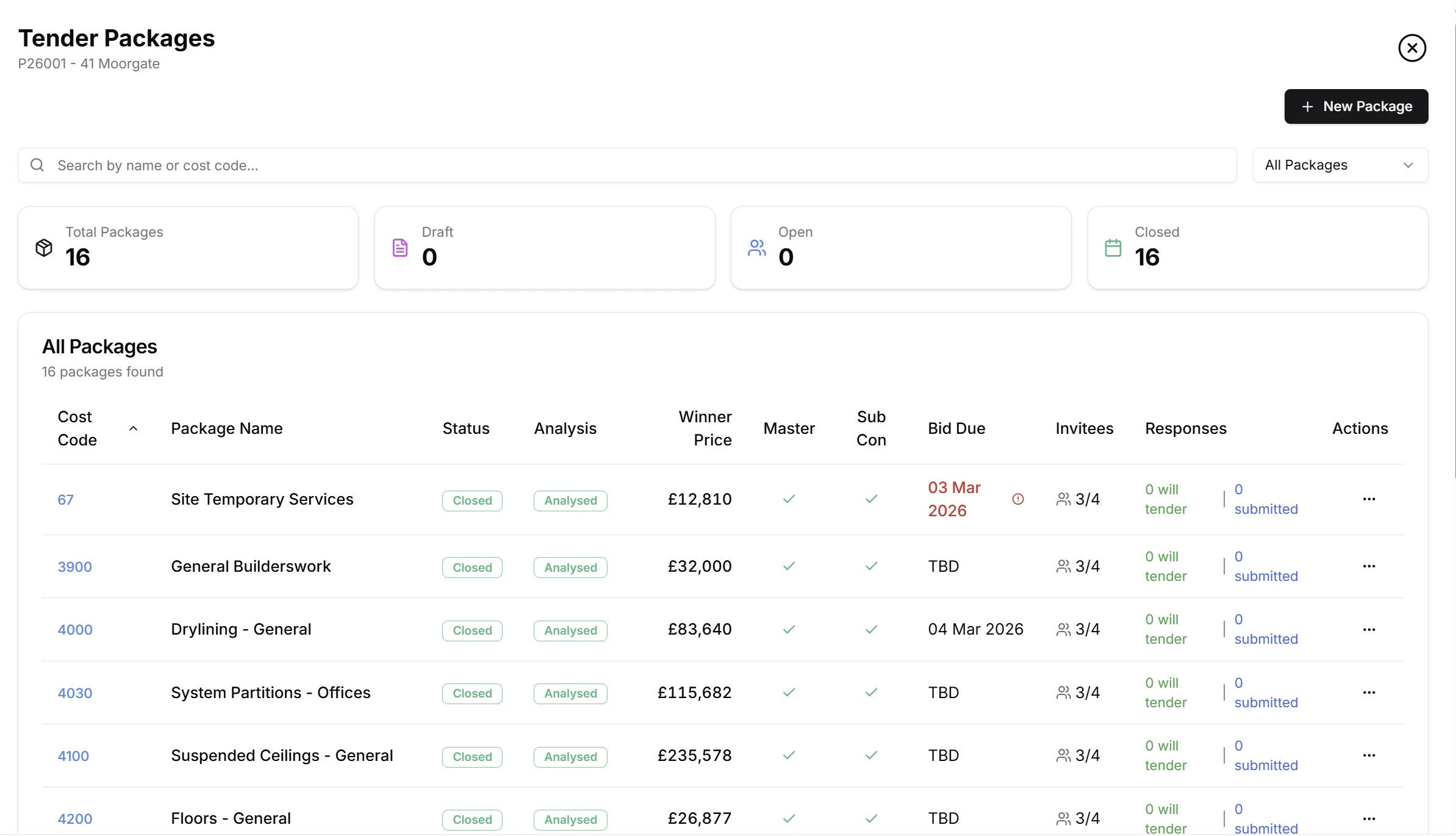Viewport: 1456px width, 836px height.
Task: Click the 0 submitted responses link for General Builderswork
Action: click(1266, 566)
